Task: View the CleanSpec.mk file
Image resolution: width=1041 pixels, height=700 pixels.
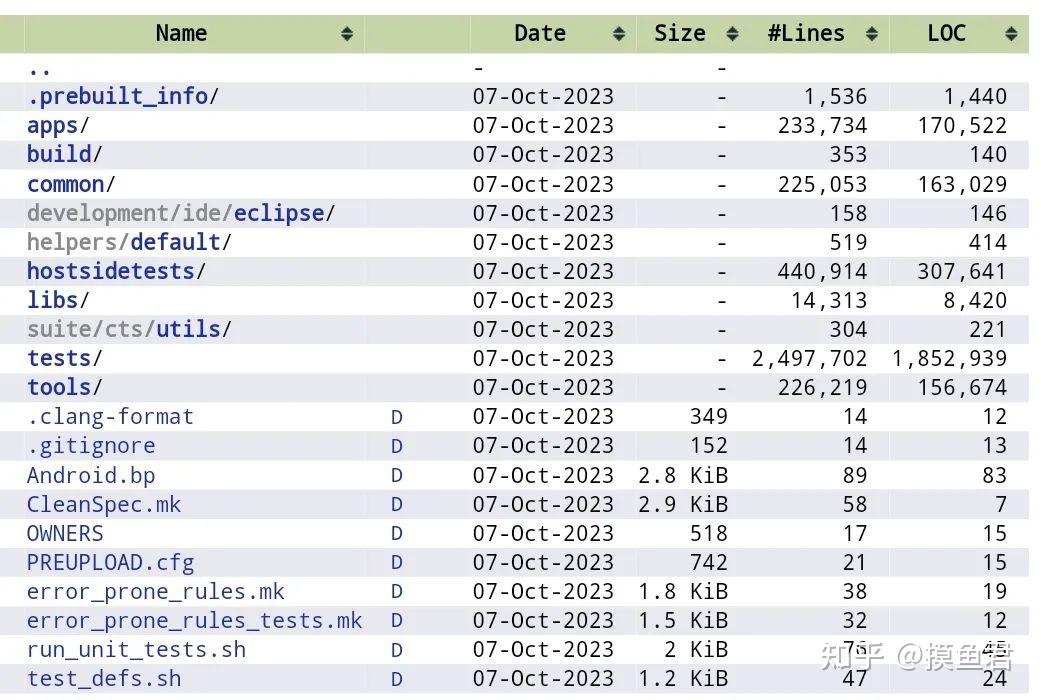Action: point(104,505)
